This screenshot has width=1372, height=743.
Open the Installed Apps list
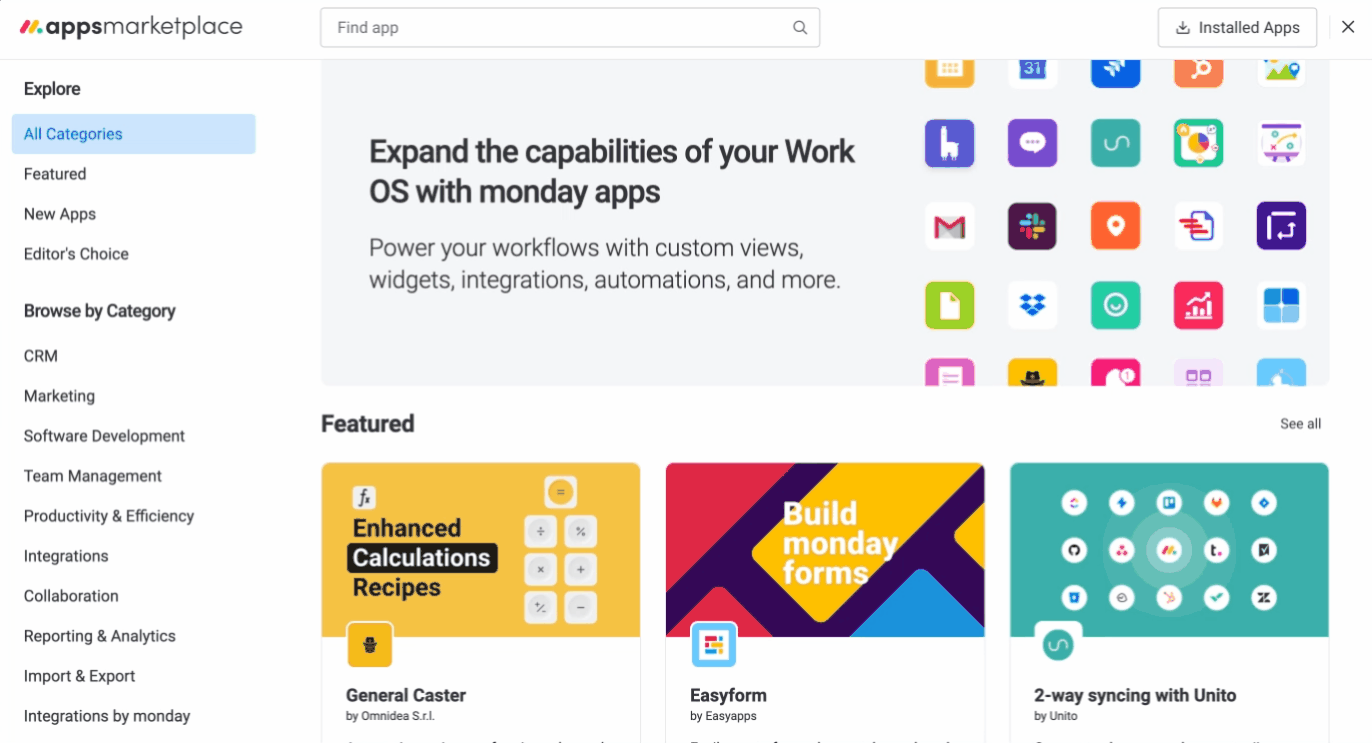click(1237, 28)
